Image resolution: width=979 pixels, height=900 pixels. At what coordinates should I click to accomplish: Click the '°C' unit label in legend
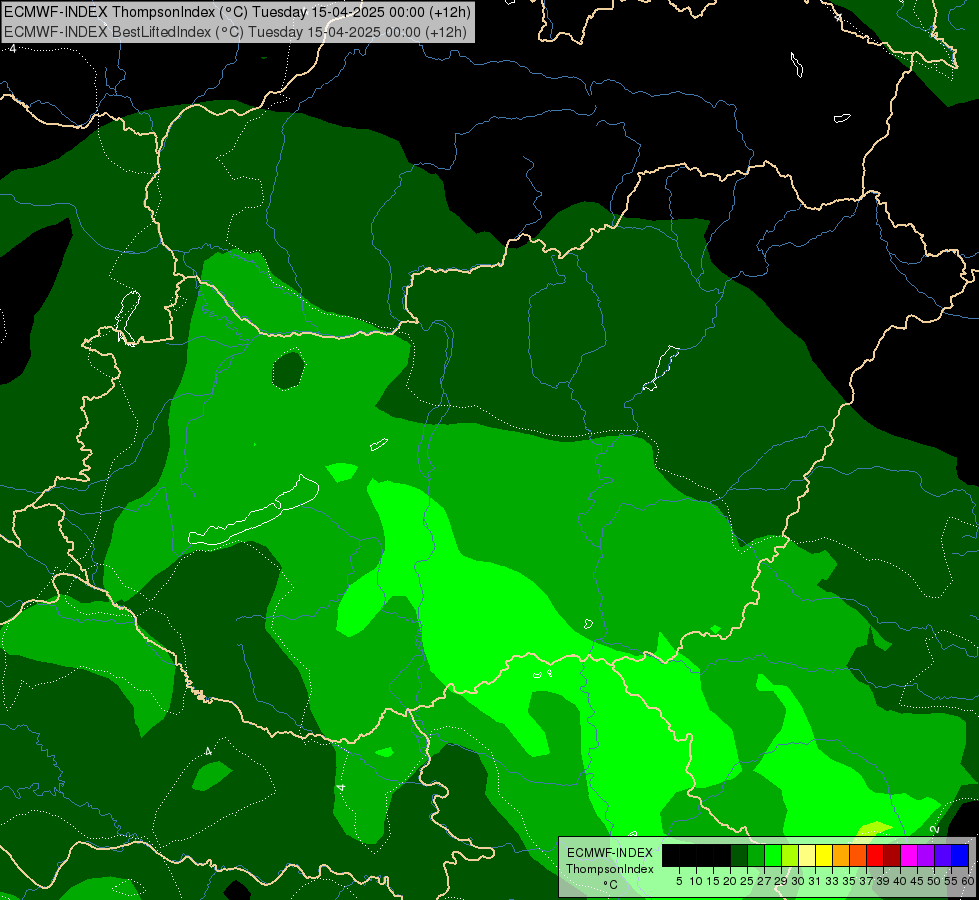tap(611, 885)
